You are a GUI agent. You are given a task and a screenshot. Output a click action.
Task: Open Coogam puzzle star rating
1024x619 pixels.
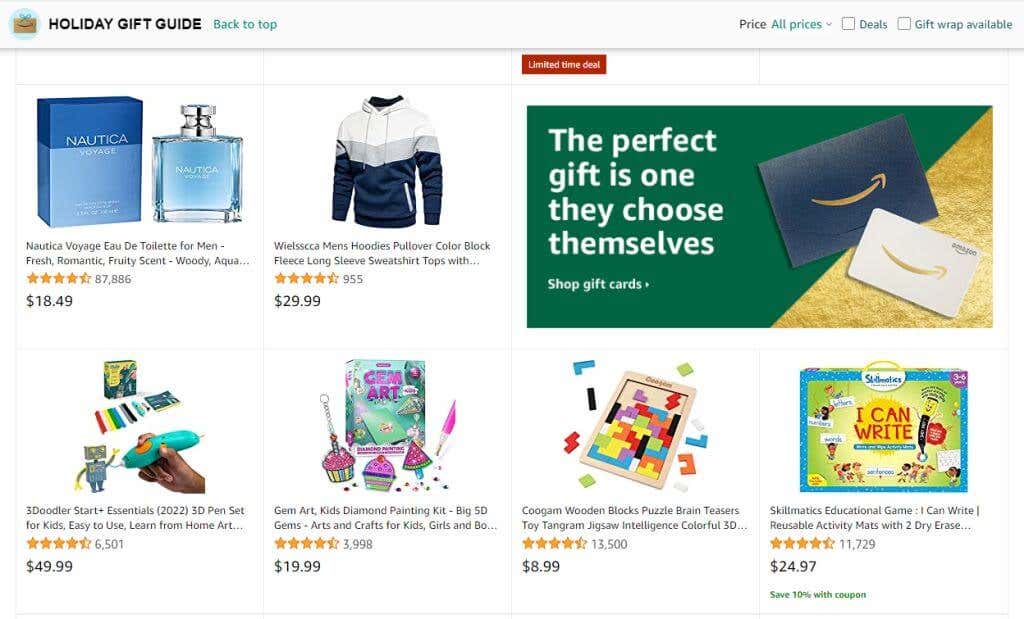tap(555, 544)
